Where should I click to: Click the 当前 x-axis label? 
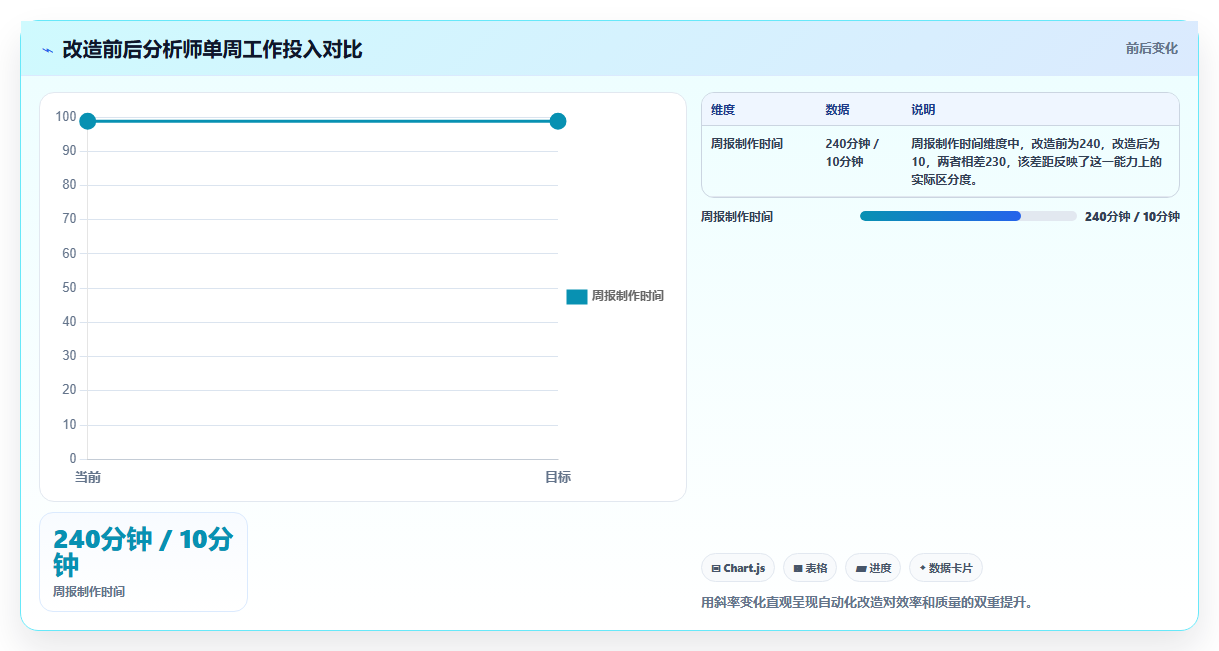coord(88,477)
